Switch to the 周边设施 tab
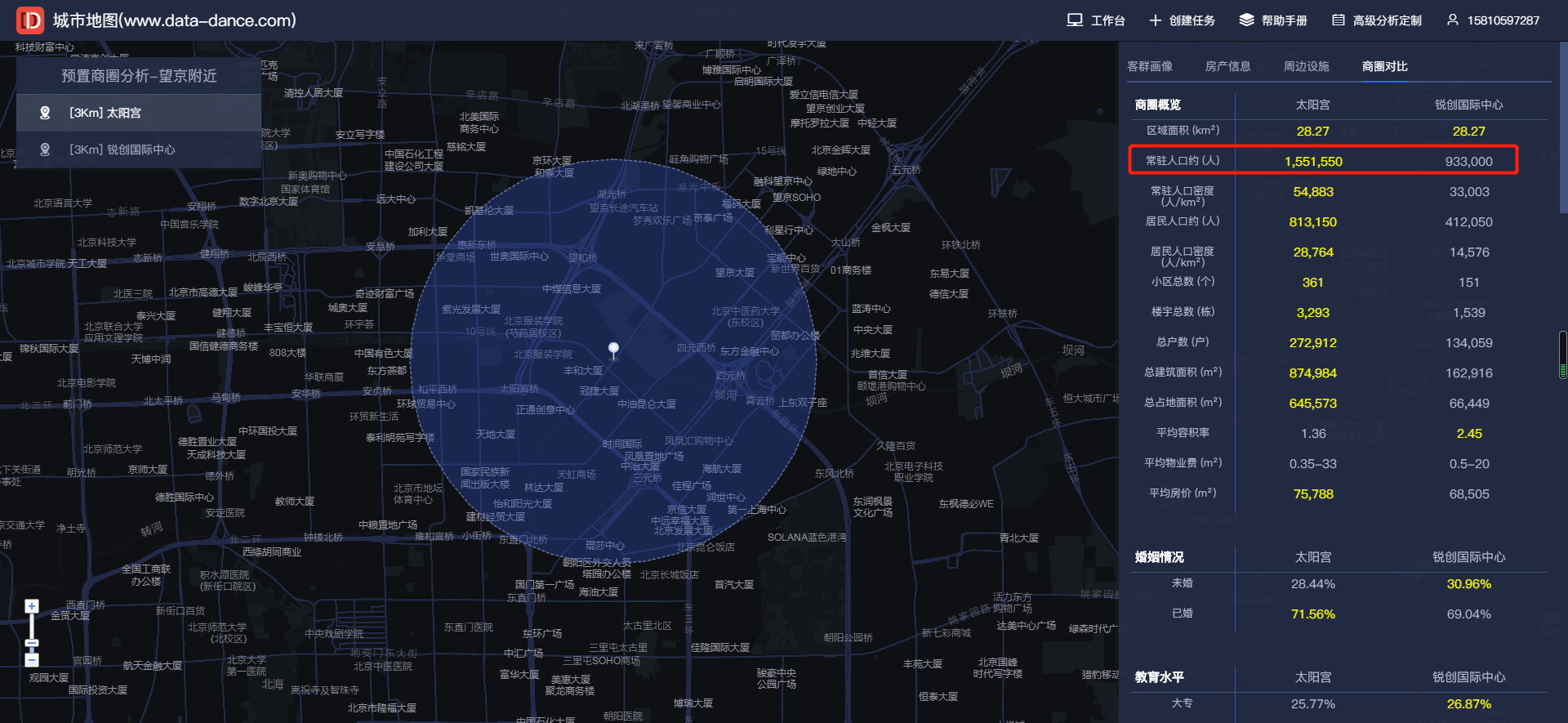This screenshot has width=1568, height=723. [1307, 66]
